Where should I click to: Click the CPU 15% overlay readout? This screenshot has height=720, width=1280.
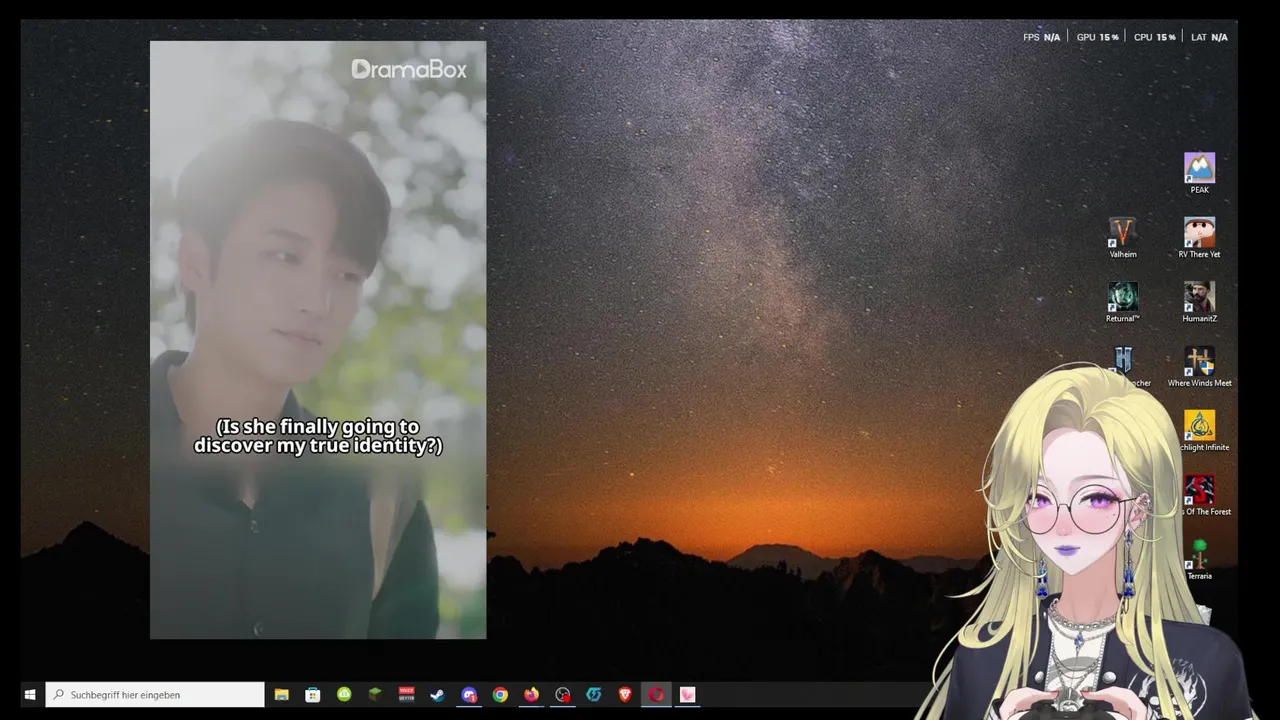pos(1154,37)
